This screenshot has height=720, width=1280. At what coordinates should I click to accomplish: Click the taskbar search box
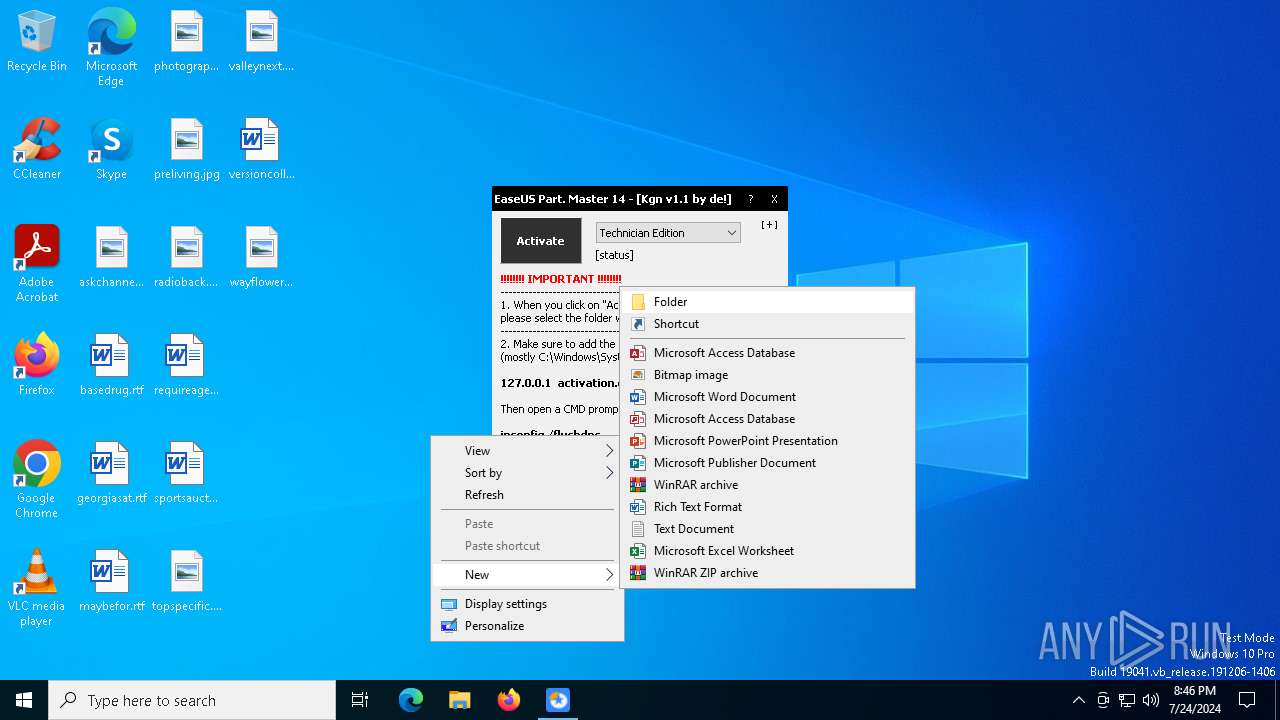[192, 700]
